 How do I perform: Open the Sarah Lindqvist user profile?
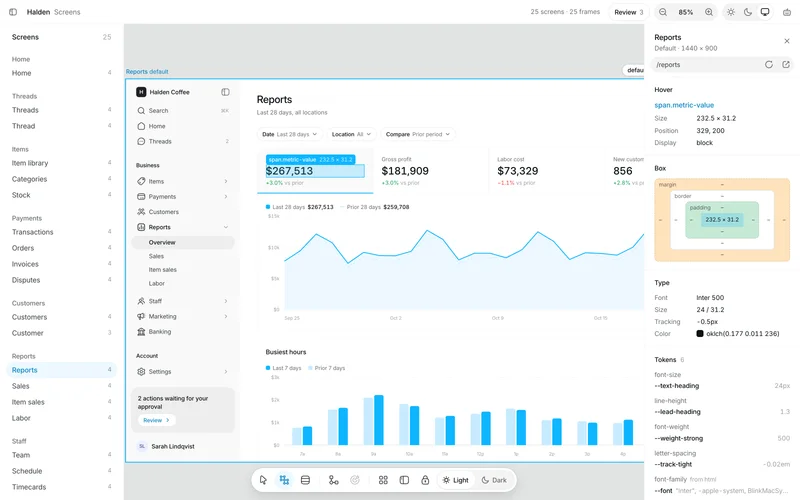pyautogui.click(x=183, y=446)
